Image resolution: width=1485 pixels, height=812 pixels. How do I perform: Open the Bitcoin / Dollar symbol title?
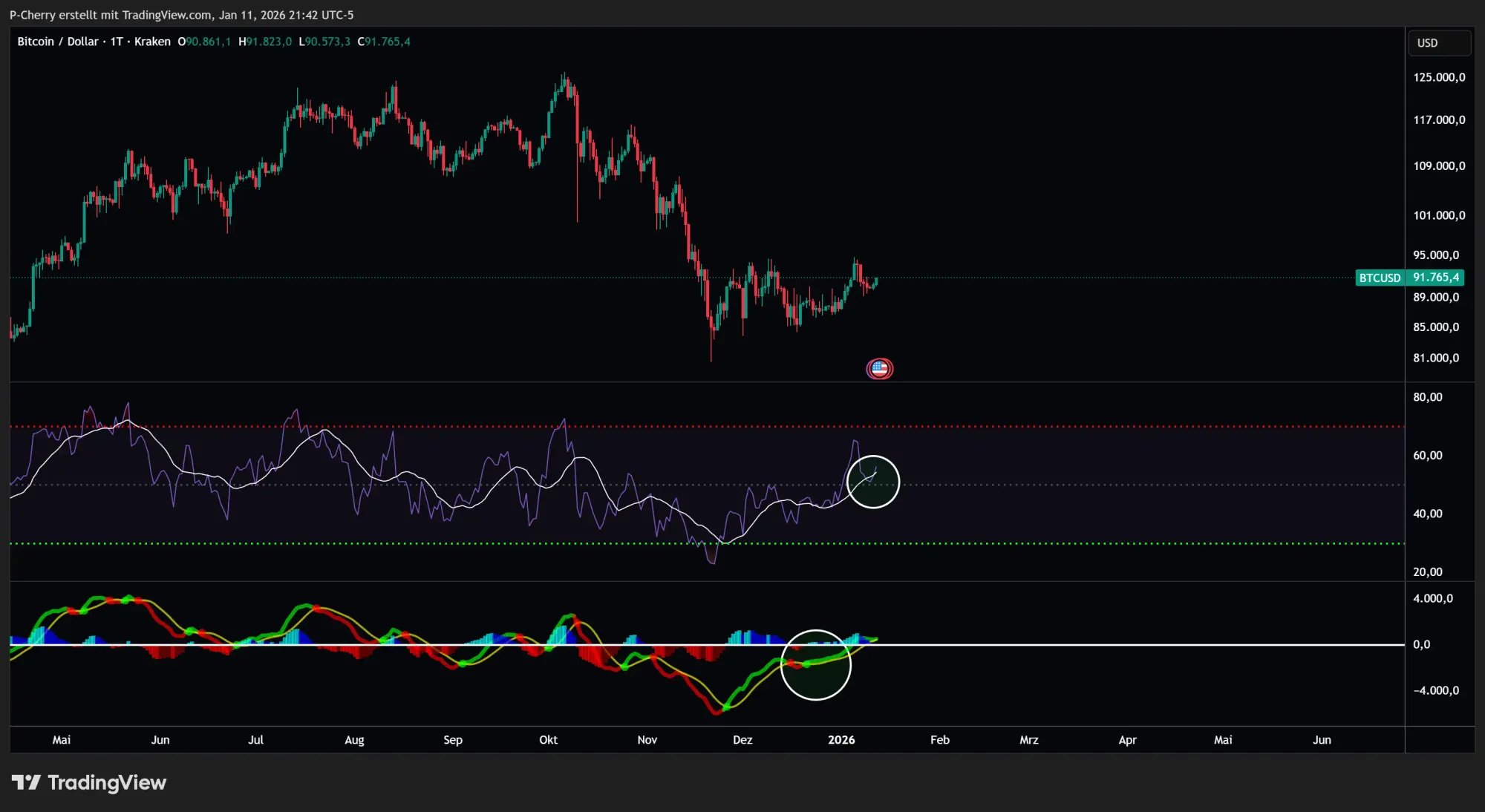[x=58, y=42]
